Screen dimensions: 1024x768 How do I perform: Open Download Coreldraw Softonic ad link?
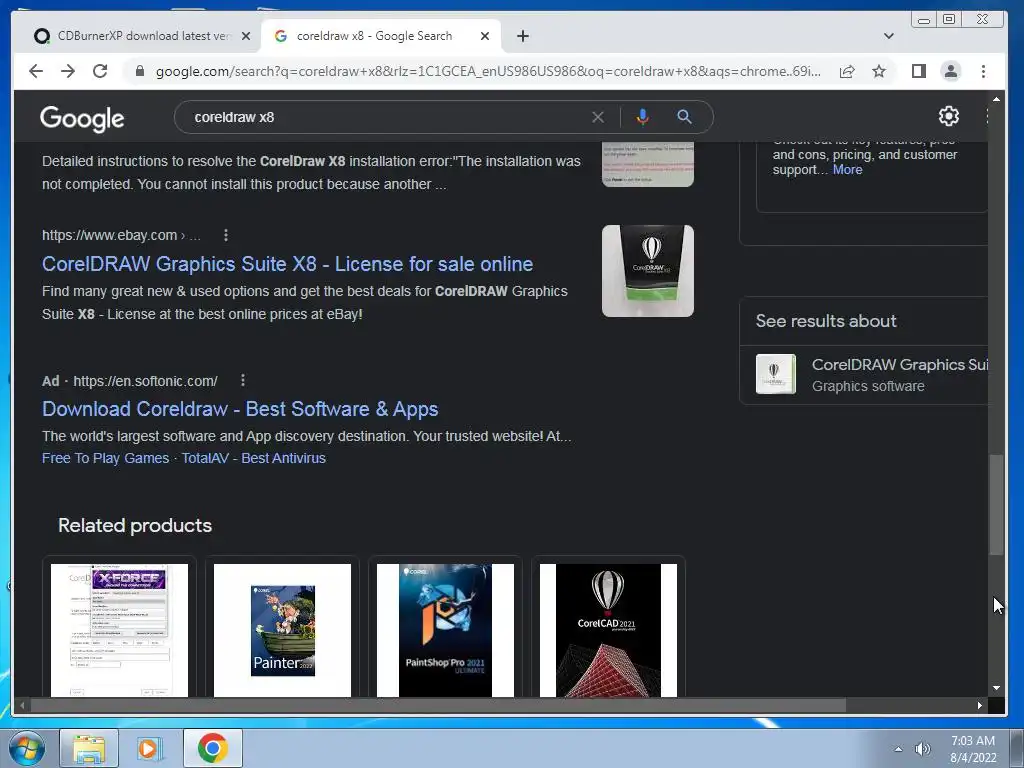(x=240, y=409)
